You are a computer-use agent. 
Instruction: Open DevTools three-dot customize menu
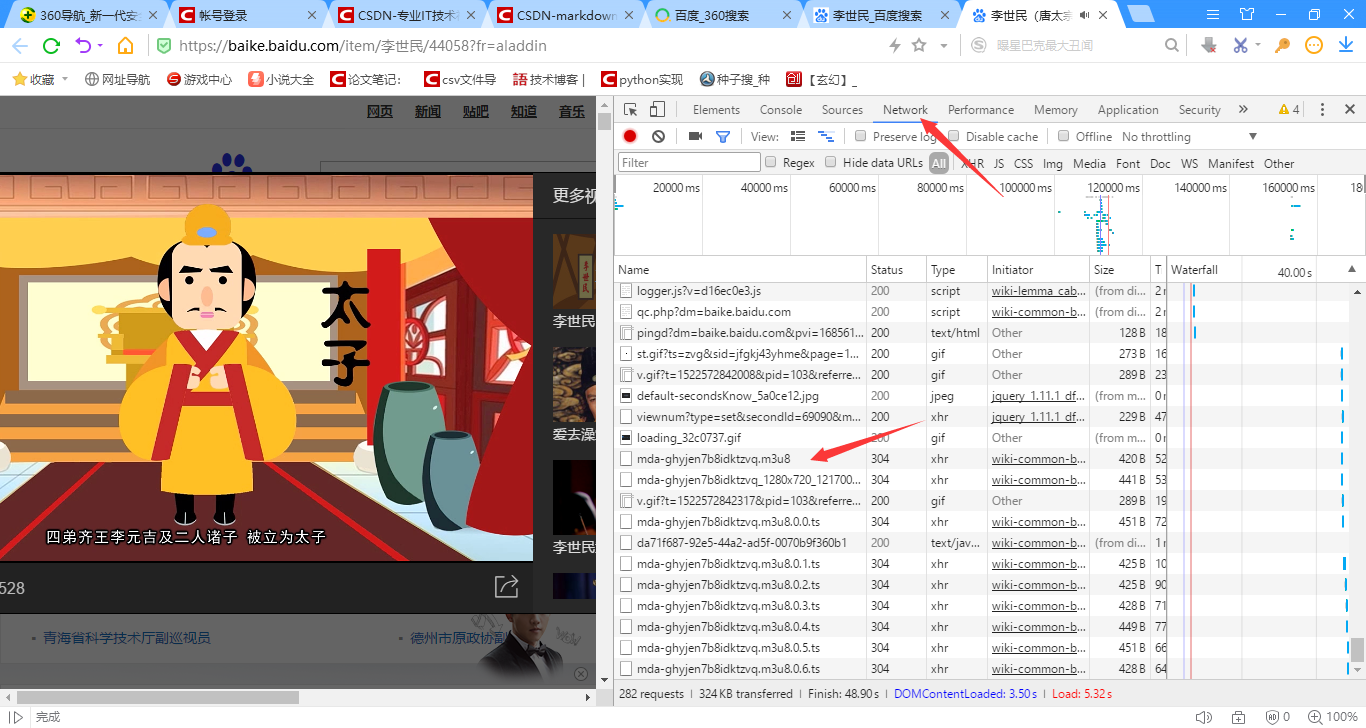click(x=1322, y=110)
